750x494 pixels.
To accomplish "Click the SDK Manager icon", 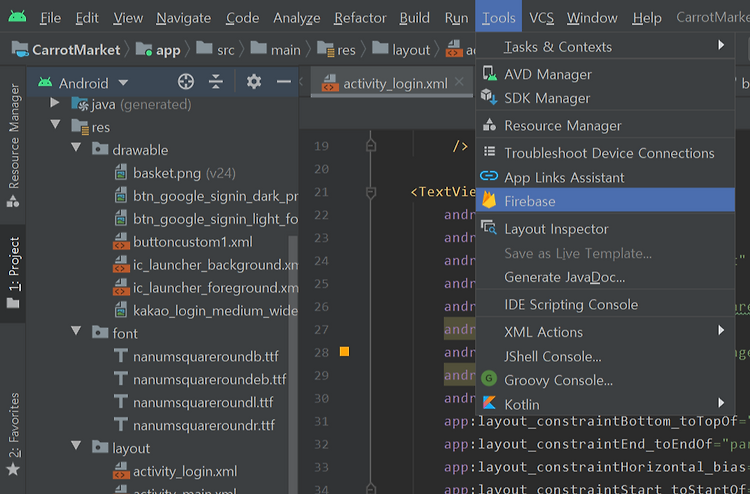I will tap(489, 98).
